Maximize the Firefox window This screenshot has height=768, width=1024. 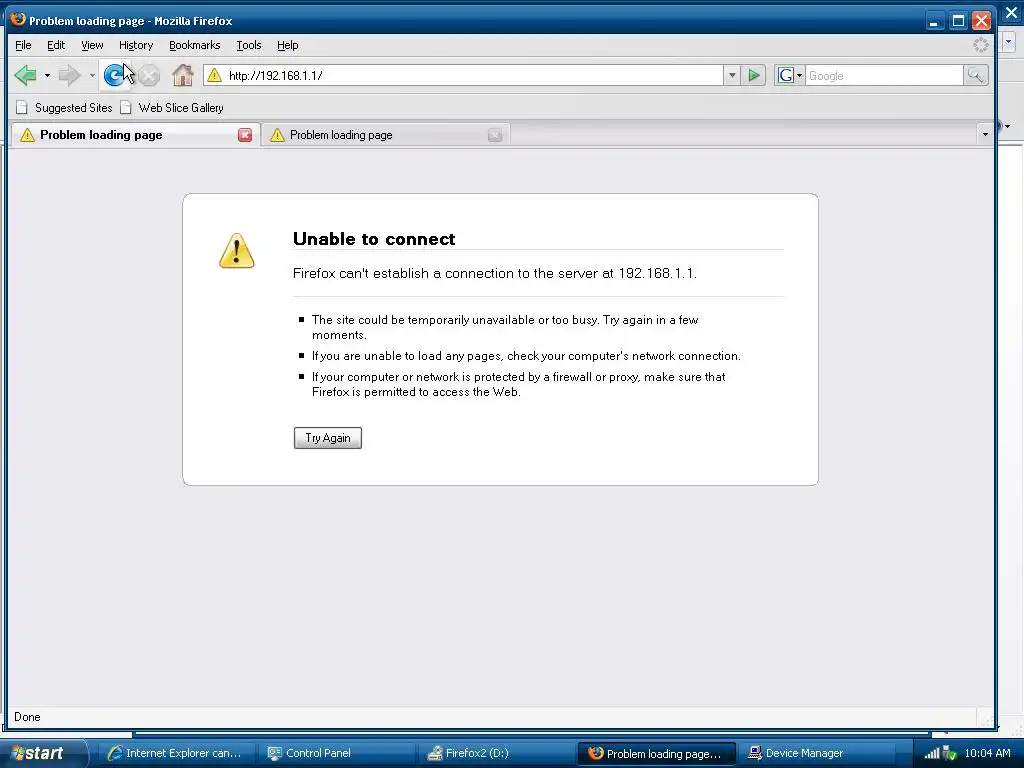click(x=957, y=21)
